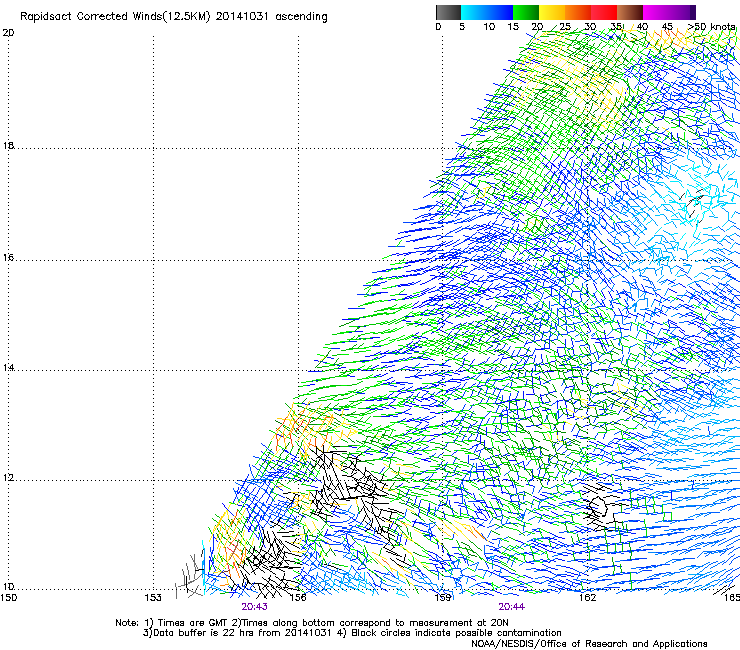Click the 'Data buffer is 22 hrs' note line
Viewport: 740px width, 650px height.
(352, 633)
